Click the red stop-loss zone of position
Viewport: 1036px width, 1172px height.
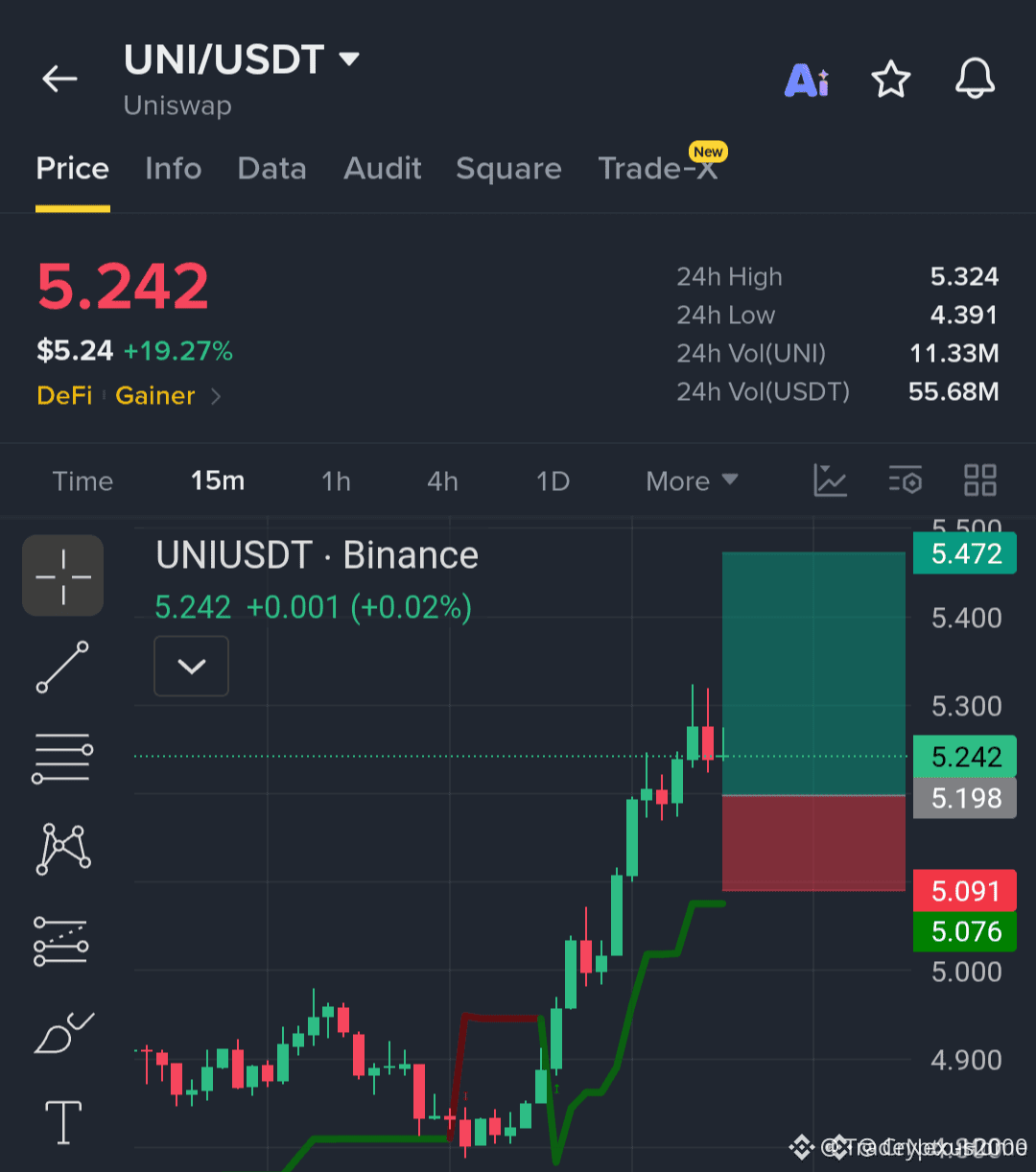[x=813, y=843]
